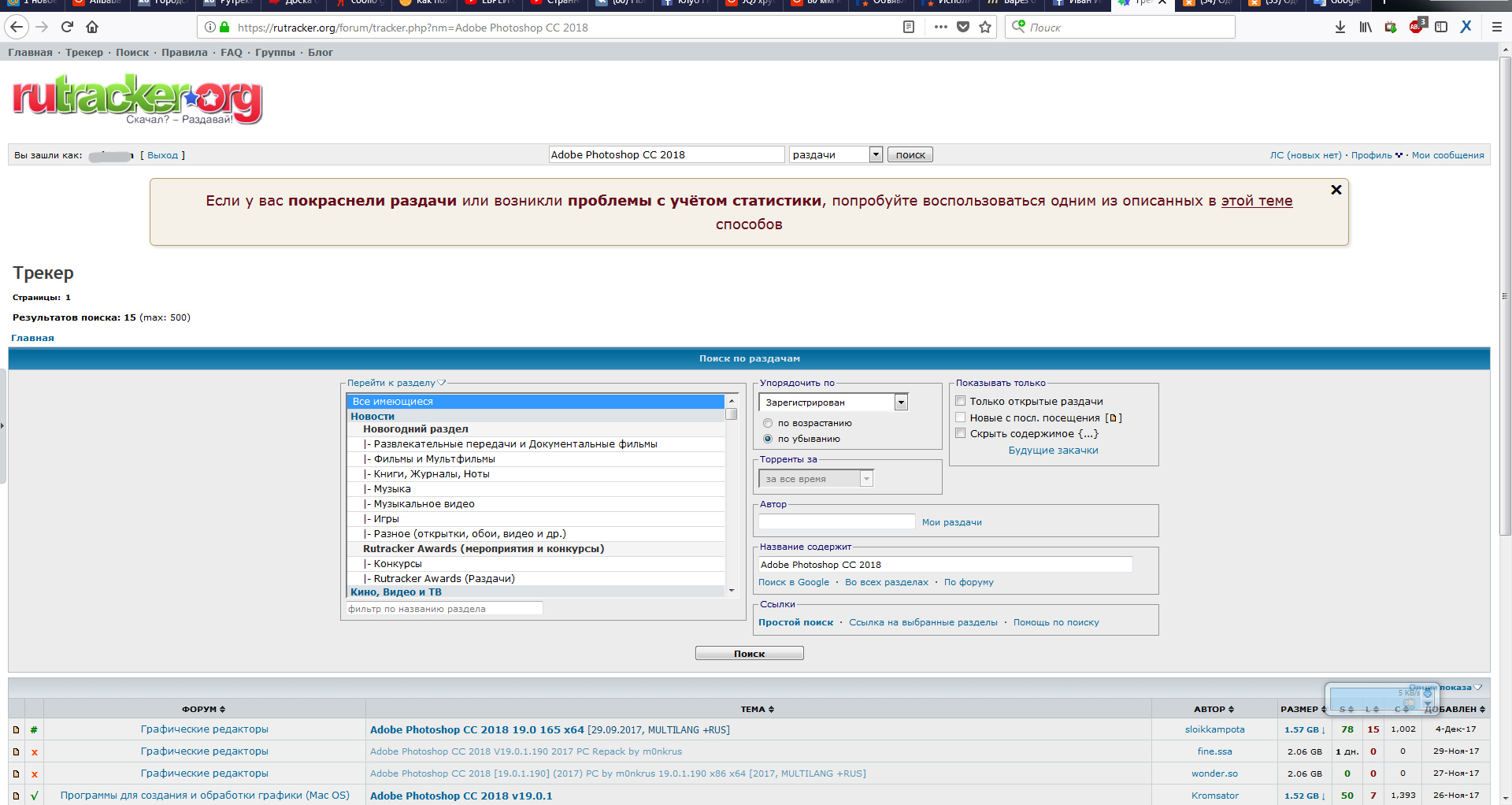Click the Firefox home icon
This screenshot has height=805, width=1512.
pos(92,27)
